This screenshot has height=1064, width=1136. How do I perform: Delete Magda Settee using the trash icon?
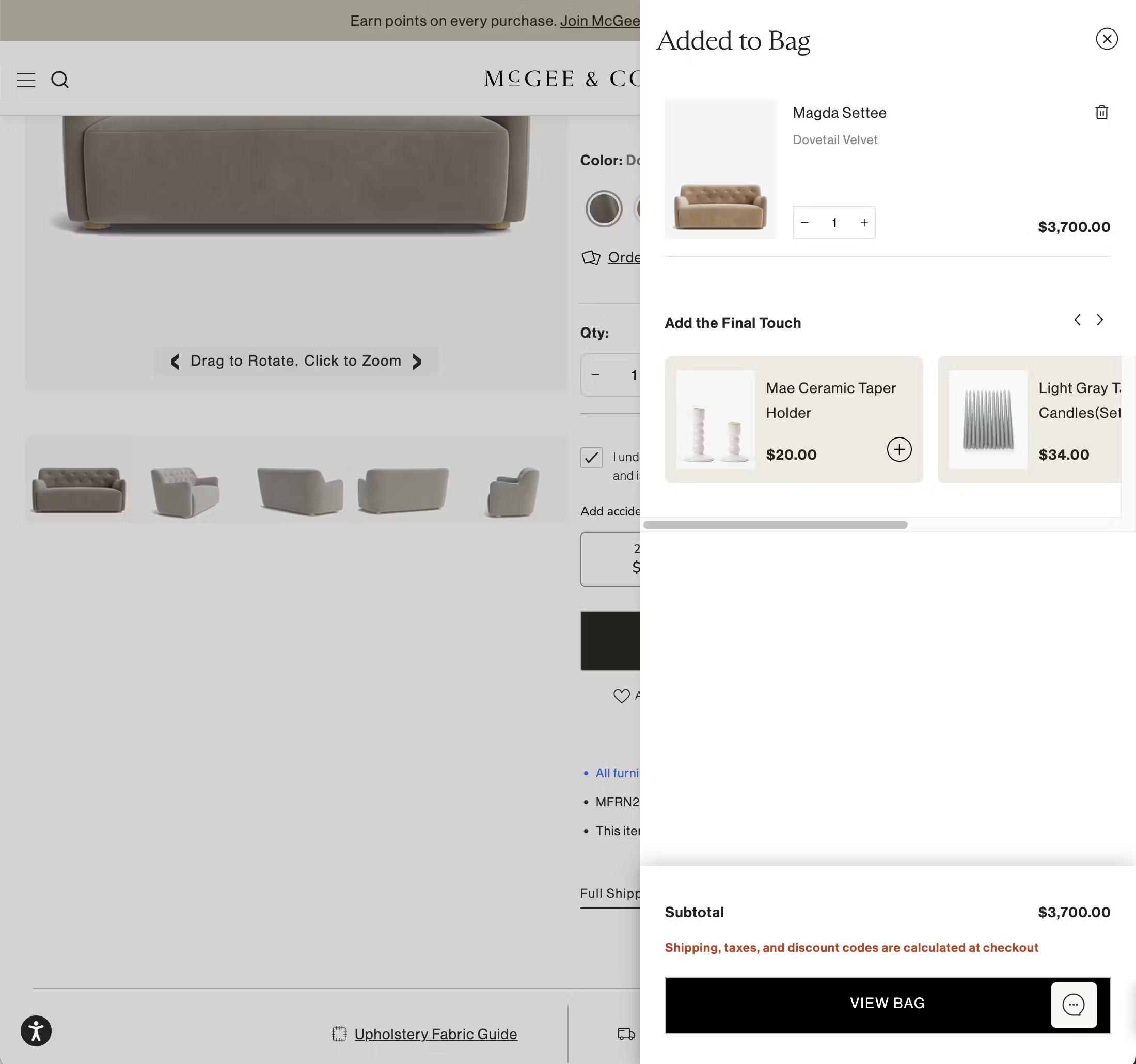pyautogui.click(x=1102, y=112)
